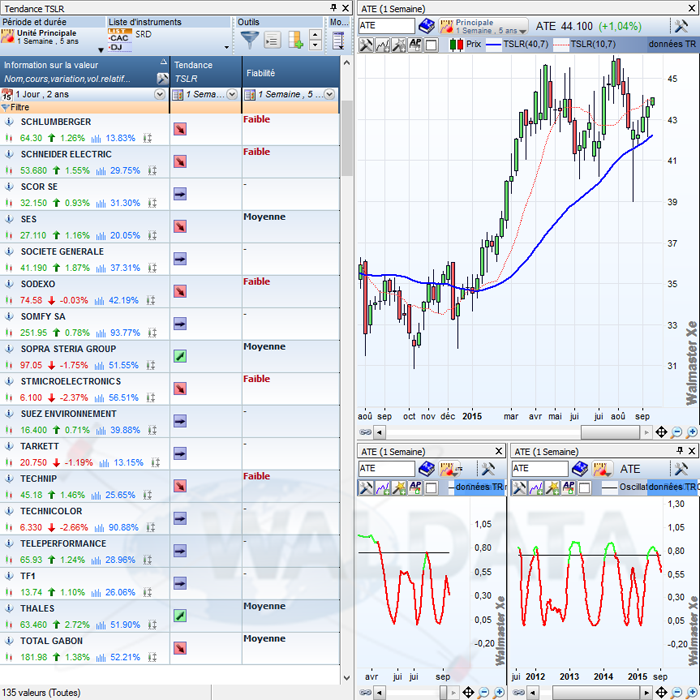Click the link chain icon under main chart
Screen dimensions: 700x700
tap(366, 433)
